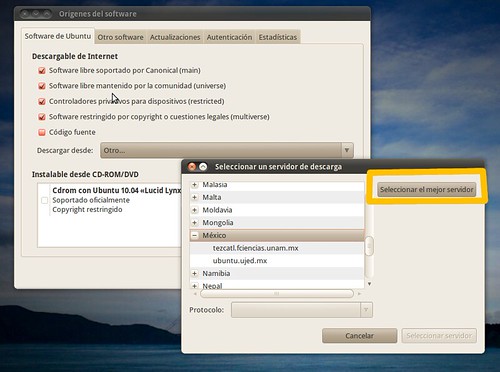Click the Cancelar button
Image resolution: width=500 pixels, height=372 pixels.
pyautogui.click(x=359, y=336)
